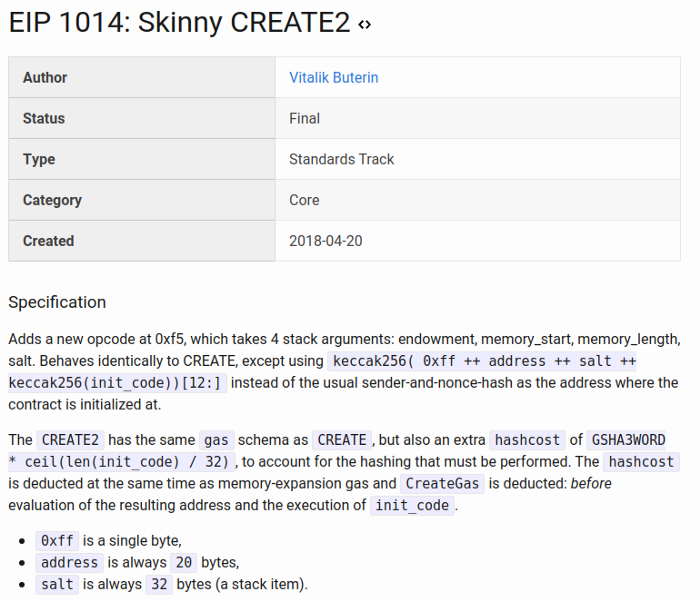Click the Core category value
The height and width of the screenshot is (601, 700).
(304, 200)
